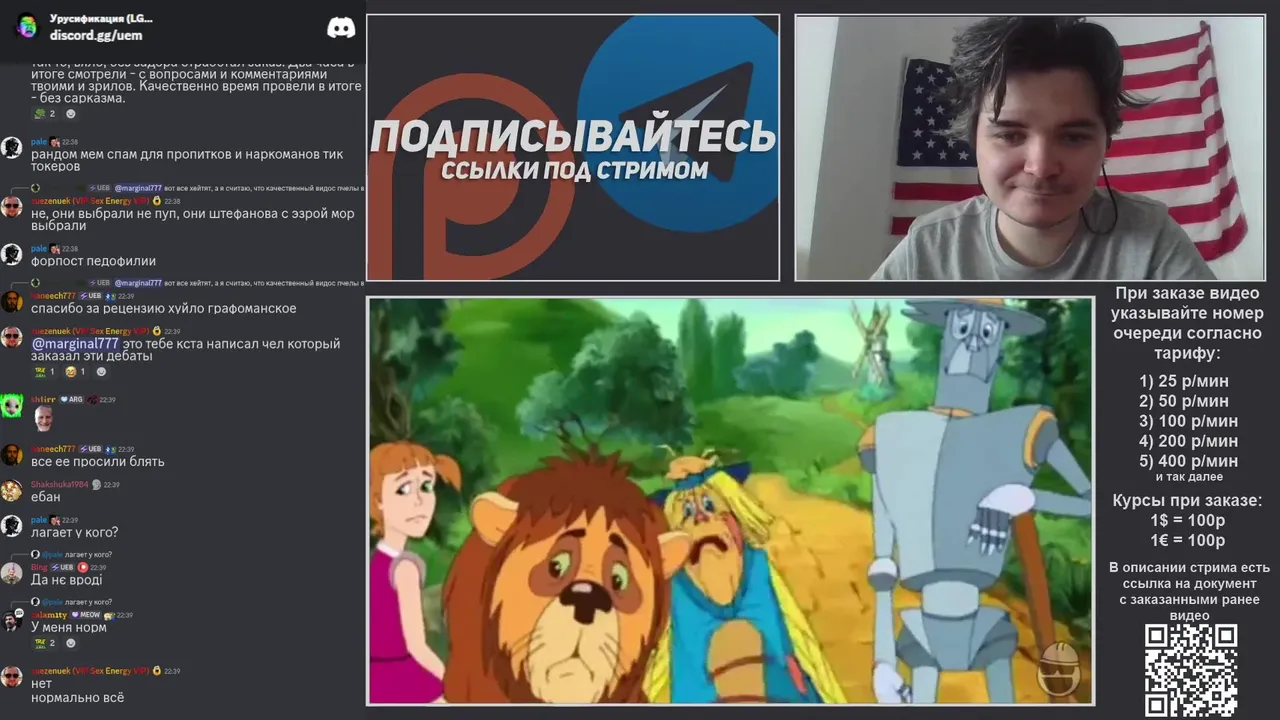This screenshot has width=1280, height=720.
Task: Add reaction smiley under 'У меня норм'
Action: (71, 643)
